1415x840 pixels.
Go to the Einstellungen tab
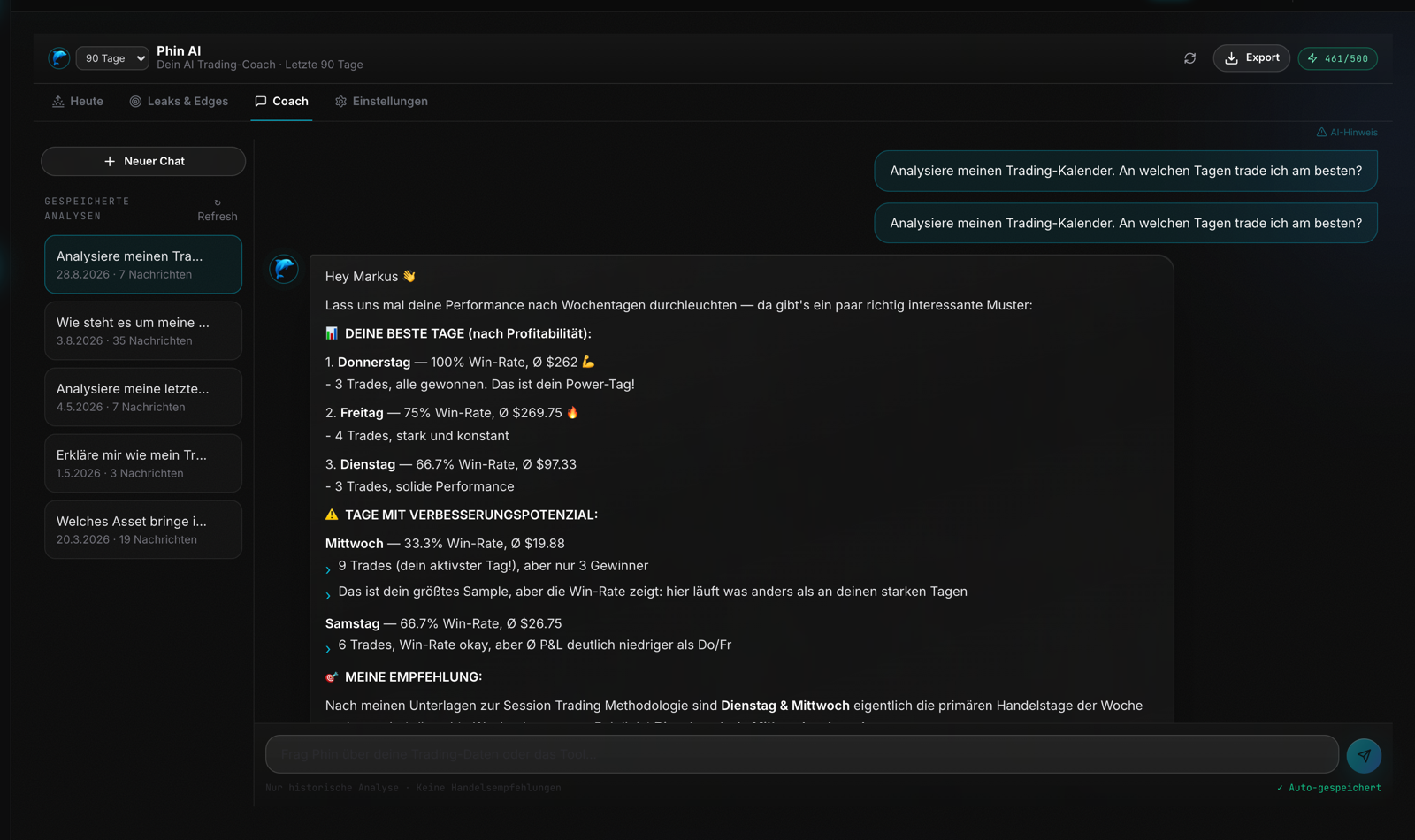[x=381, y=102]
